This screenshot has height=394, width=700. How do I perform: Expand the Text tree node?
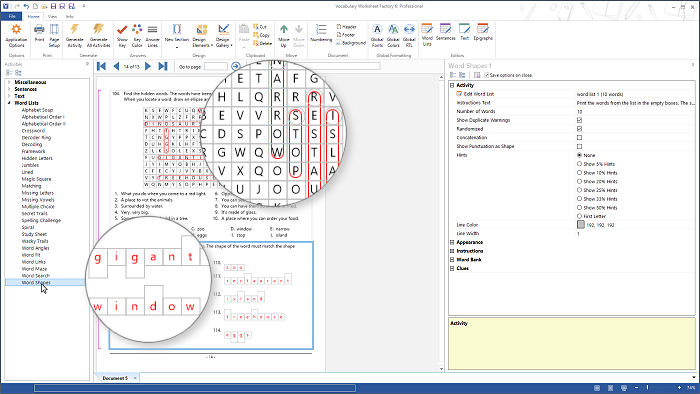click(x=9, y=96)
